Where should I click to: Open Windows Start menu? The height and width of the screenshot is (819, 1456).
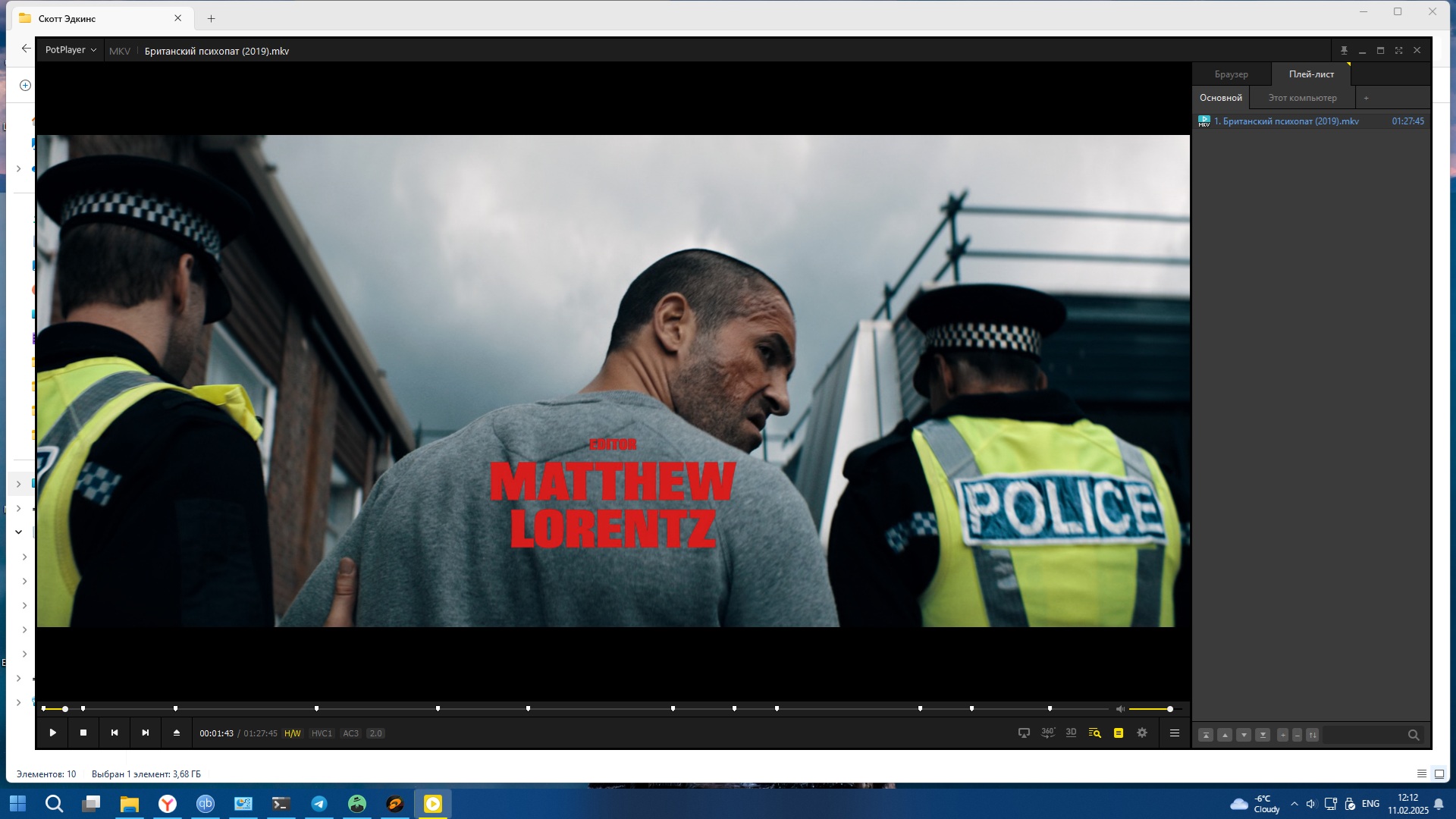pyautogui.click(x=17, y=804)
